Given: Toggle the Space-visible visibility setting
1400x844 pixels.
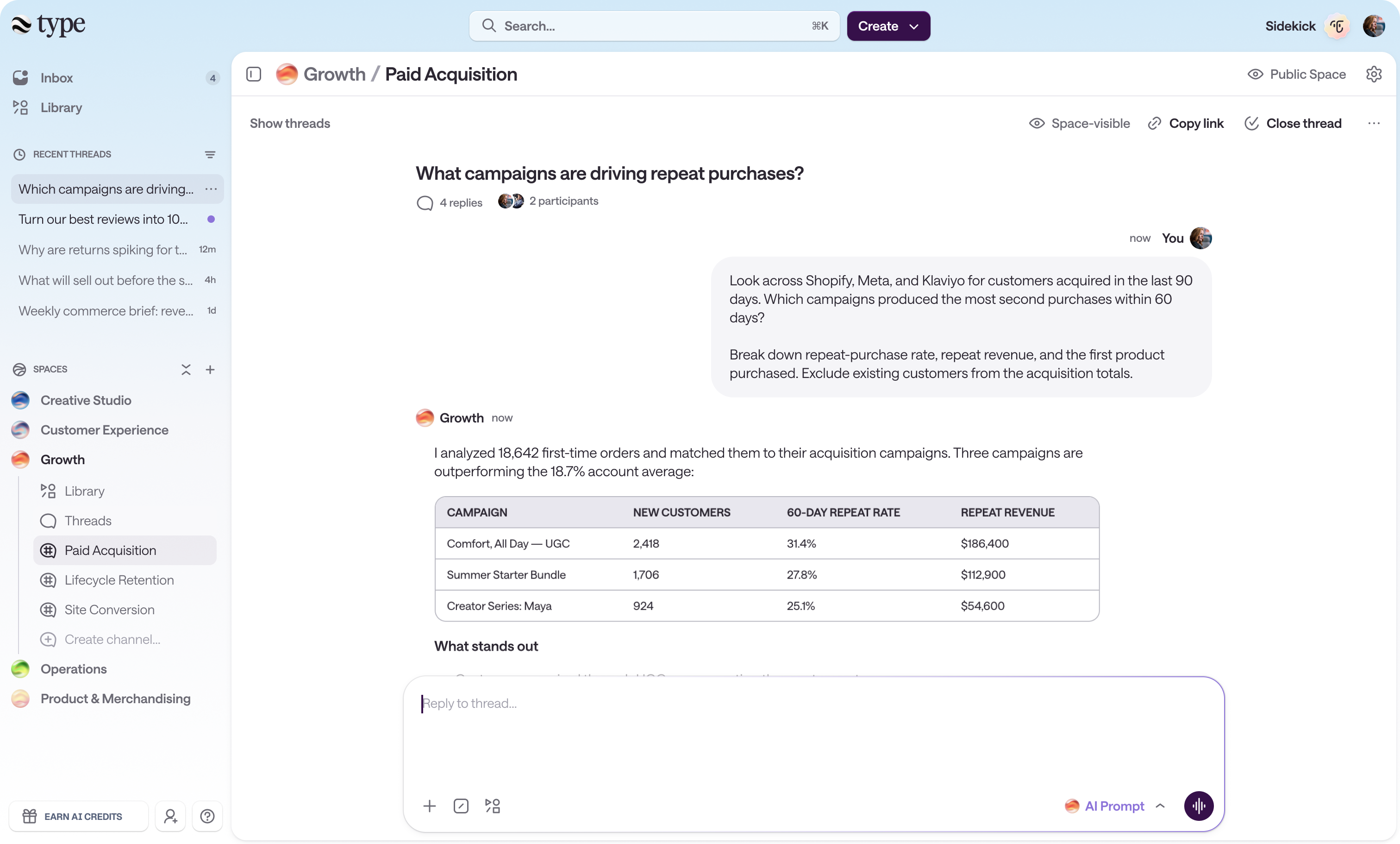Looking at the screenshot, I should tap(1079, 123).
